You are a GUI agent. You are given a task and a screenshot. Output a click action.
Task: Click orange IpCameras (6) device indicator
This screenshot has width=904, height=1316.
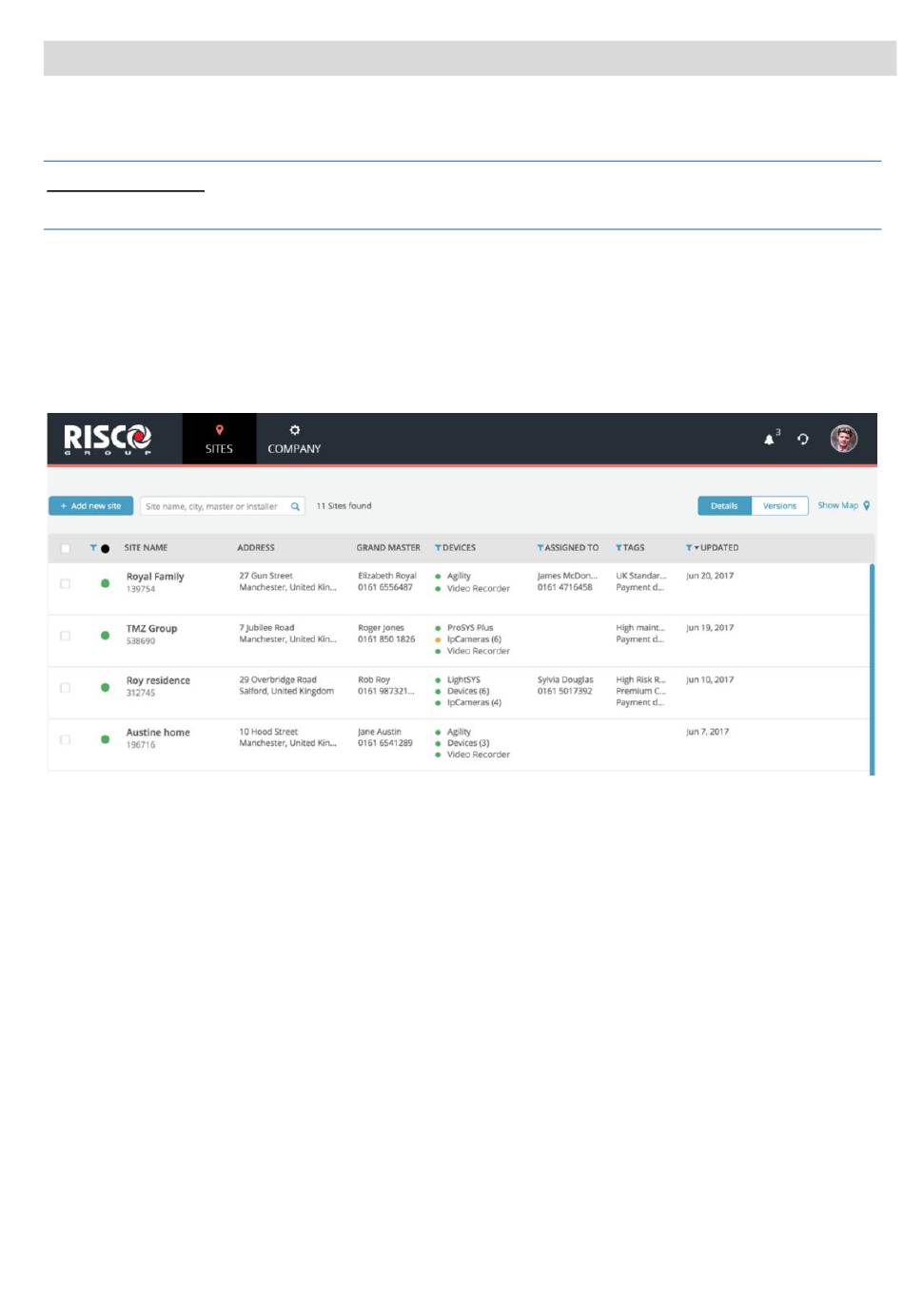click(438, 639)
